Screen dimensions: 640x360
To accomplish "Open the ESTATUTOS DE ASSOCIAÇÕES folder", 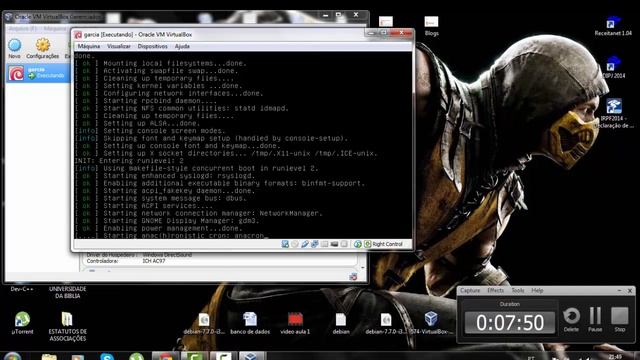I will point(67,327).
